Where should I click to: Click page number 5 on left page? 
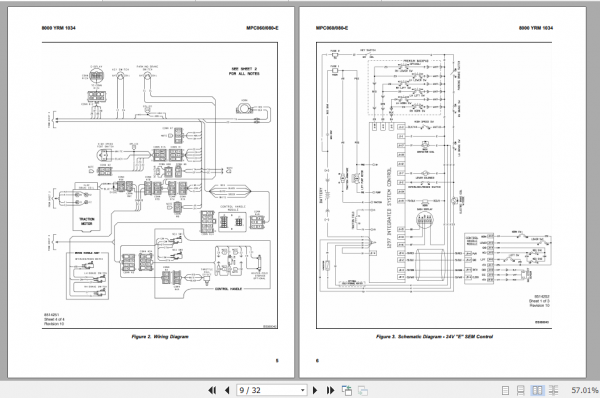point(277,360)
